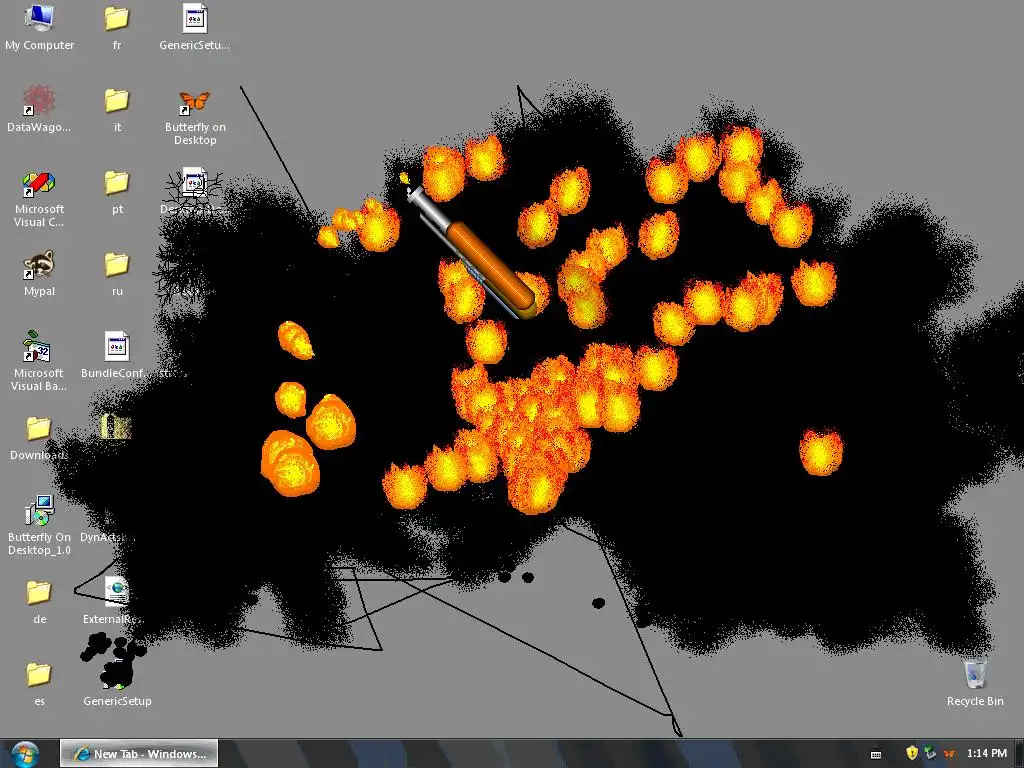
Task: Open the yellow security shield tray icon
Action: [x=912, y=753]
